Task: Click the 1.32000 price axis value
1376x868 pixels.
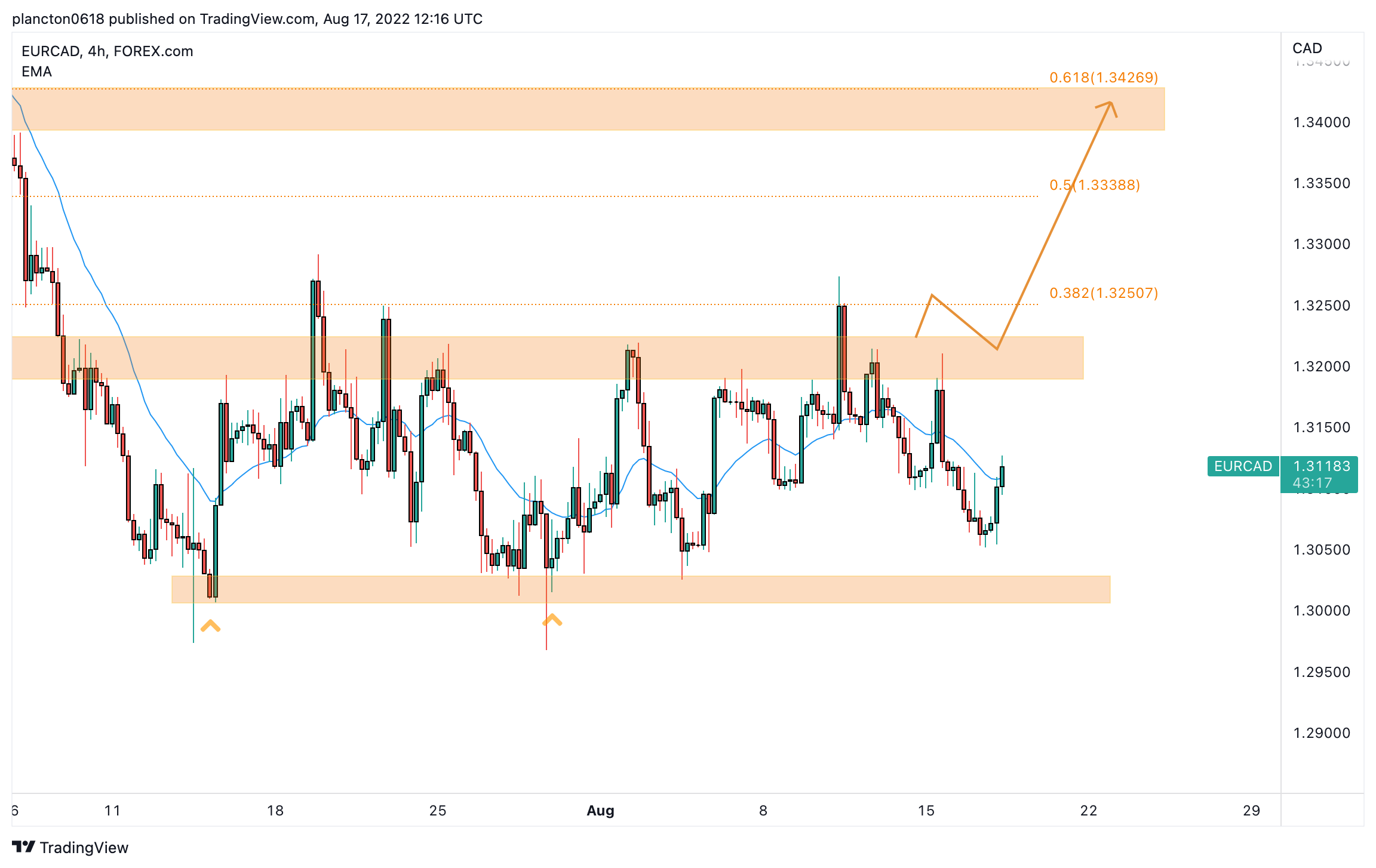Action: point(1322,367)
